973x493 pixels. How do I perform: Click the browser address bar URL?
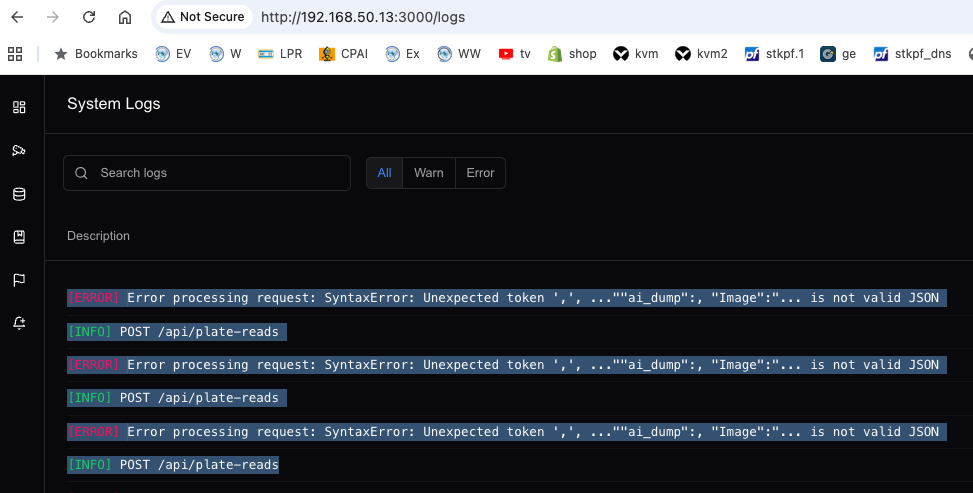coord(362,17)
